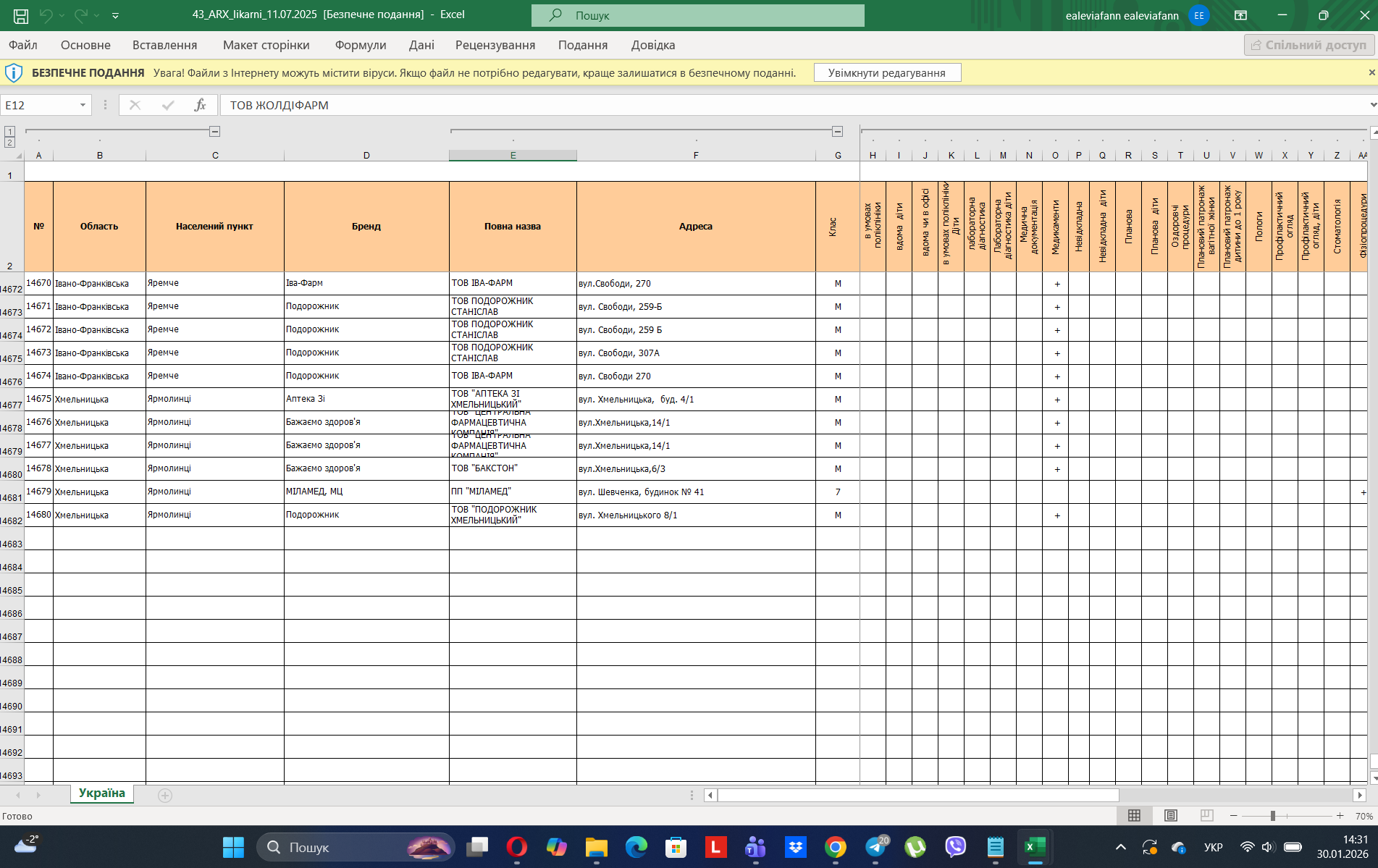Click the vertical scrollbar down arrow

tap(1374, 778)
